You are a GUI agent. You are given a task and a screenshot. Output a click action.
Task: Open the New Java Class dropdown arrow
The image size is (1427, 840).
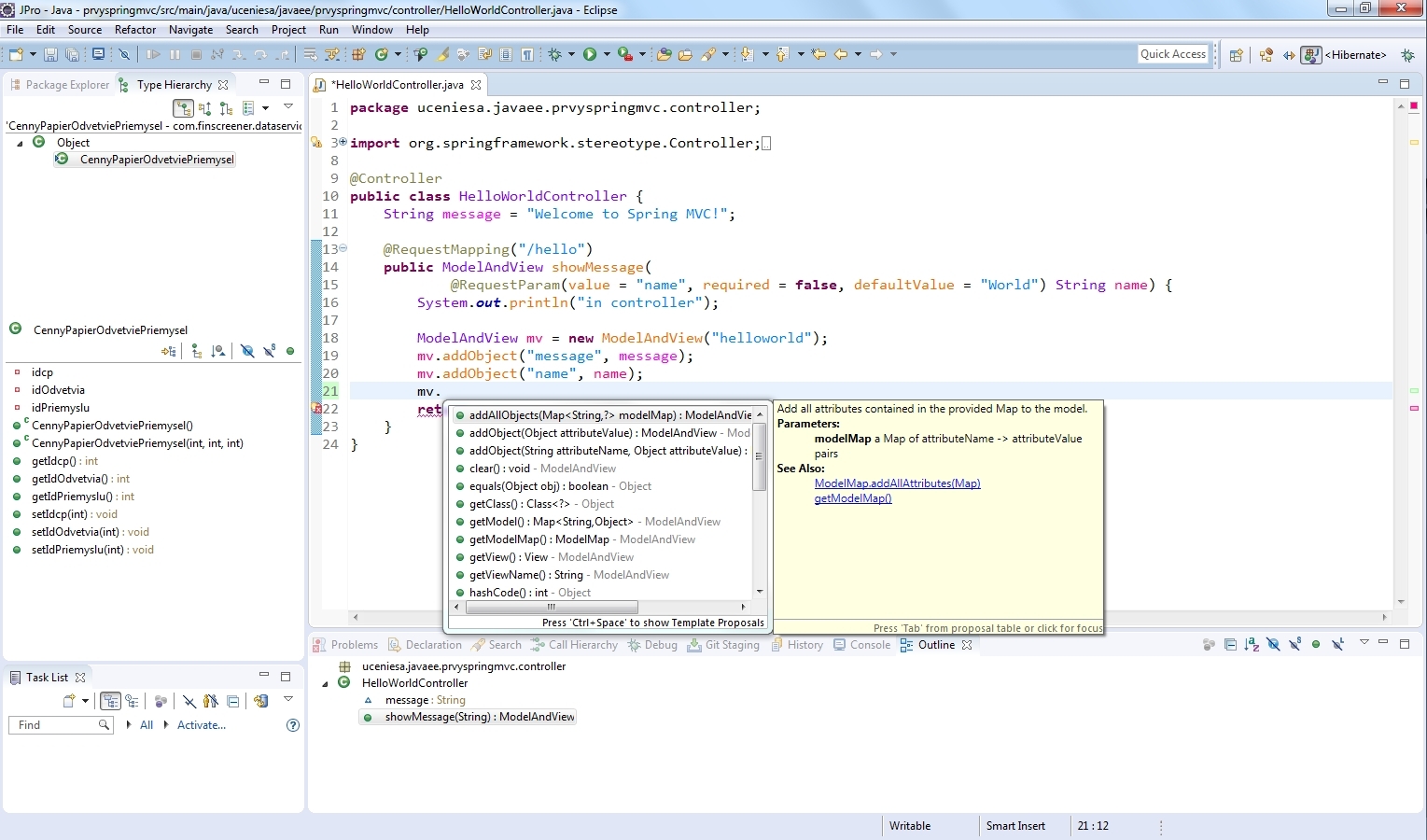pyautogui.click(x=398, y=54)
